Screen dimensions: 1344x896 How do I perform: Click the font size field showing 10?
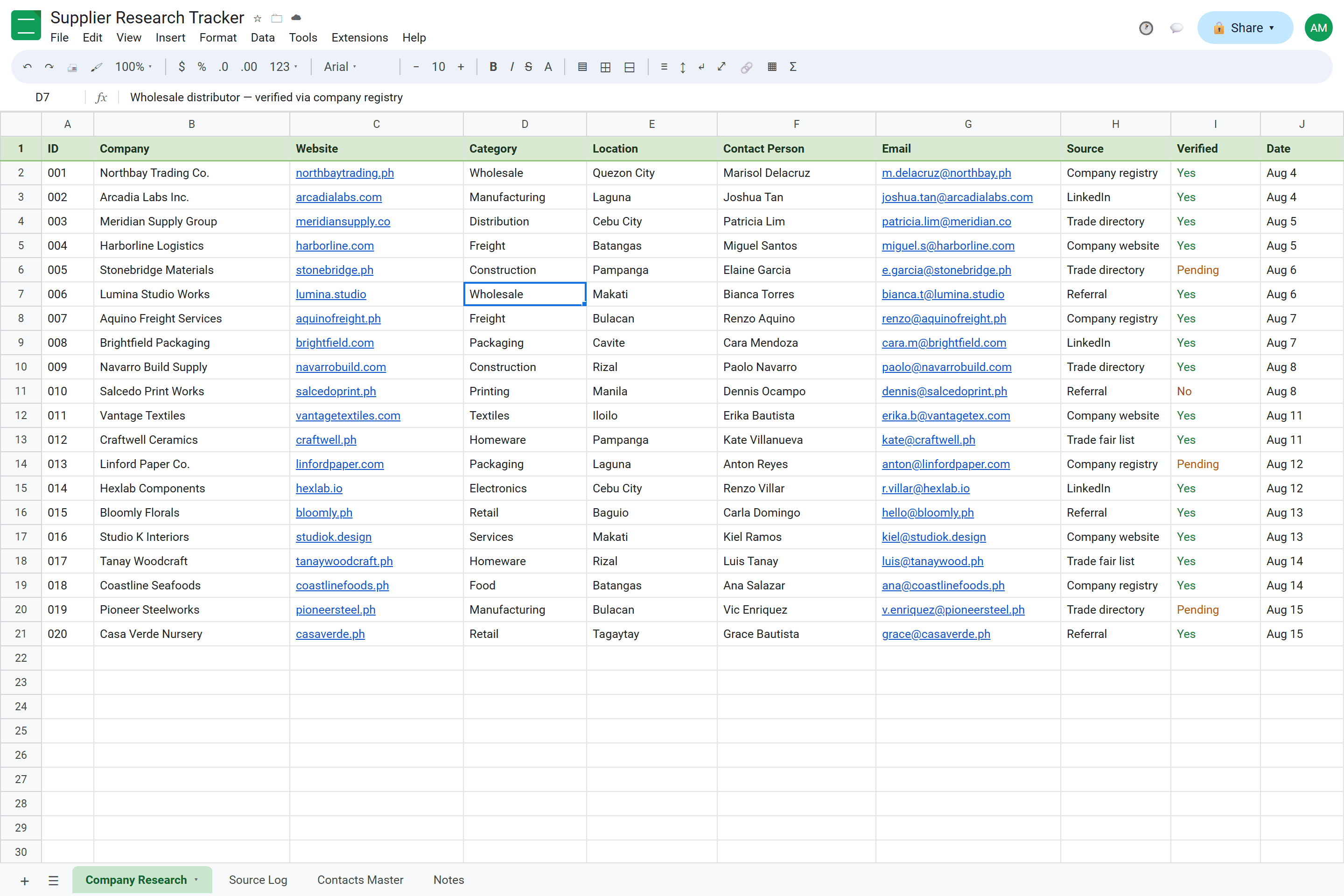click(x=438, y=67)
